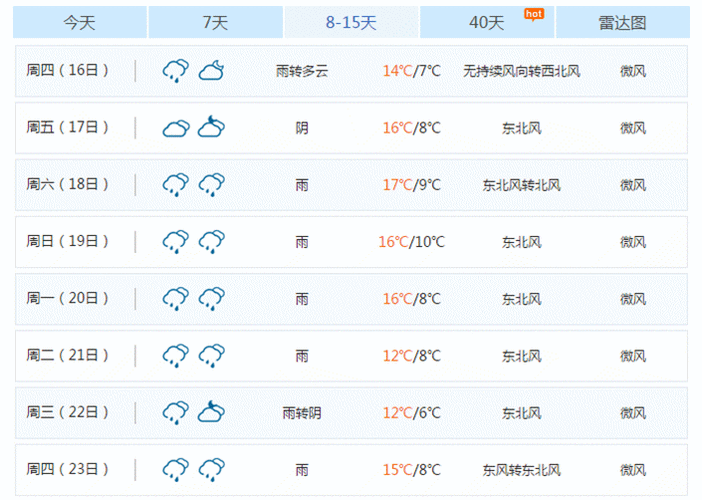
Task: Select the date 周四（16日）
Action: coord(68,70)
